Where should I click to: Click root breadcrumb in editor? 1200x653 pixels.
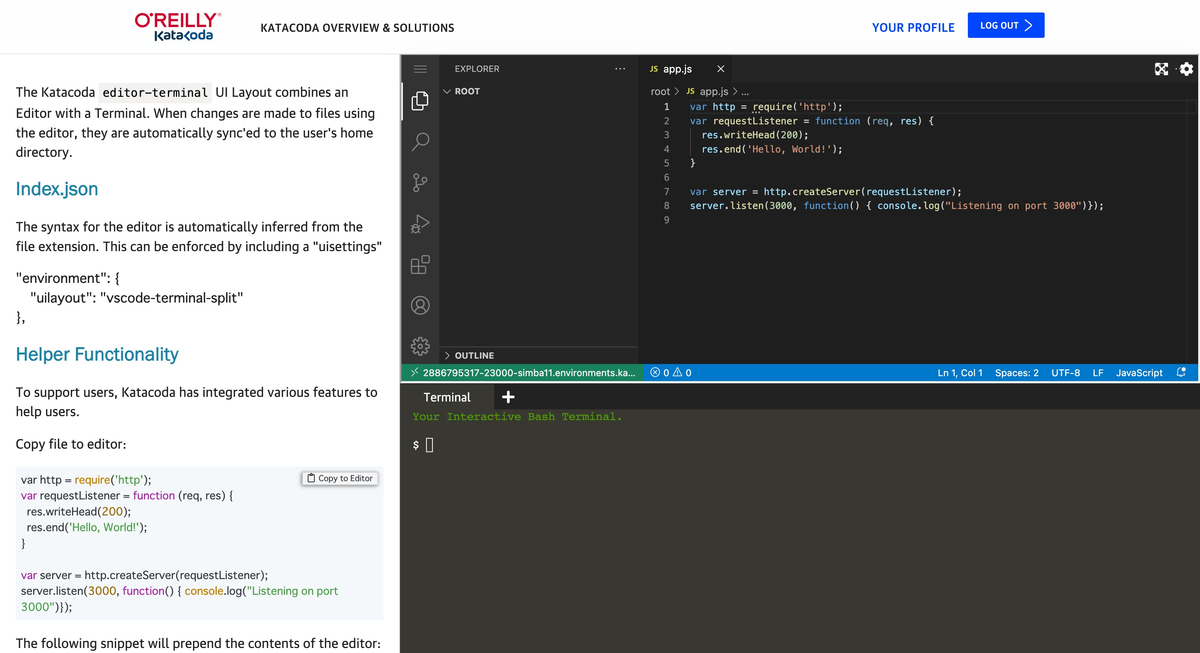click(x=660, y=91)
